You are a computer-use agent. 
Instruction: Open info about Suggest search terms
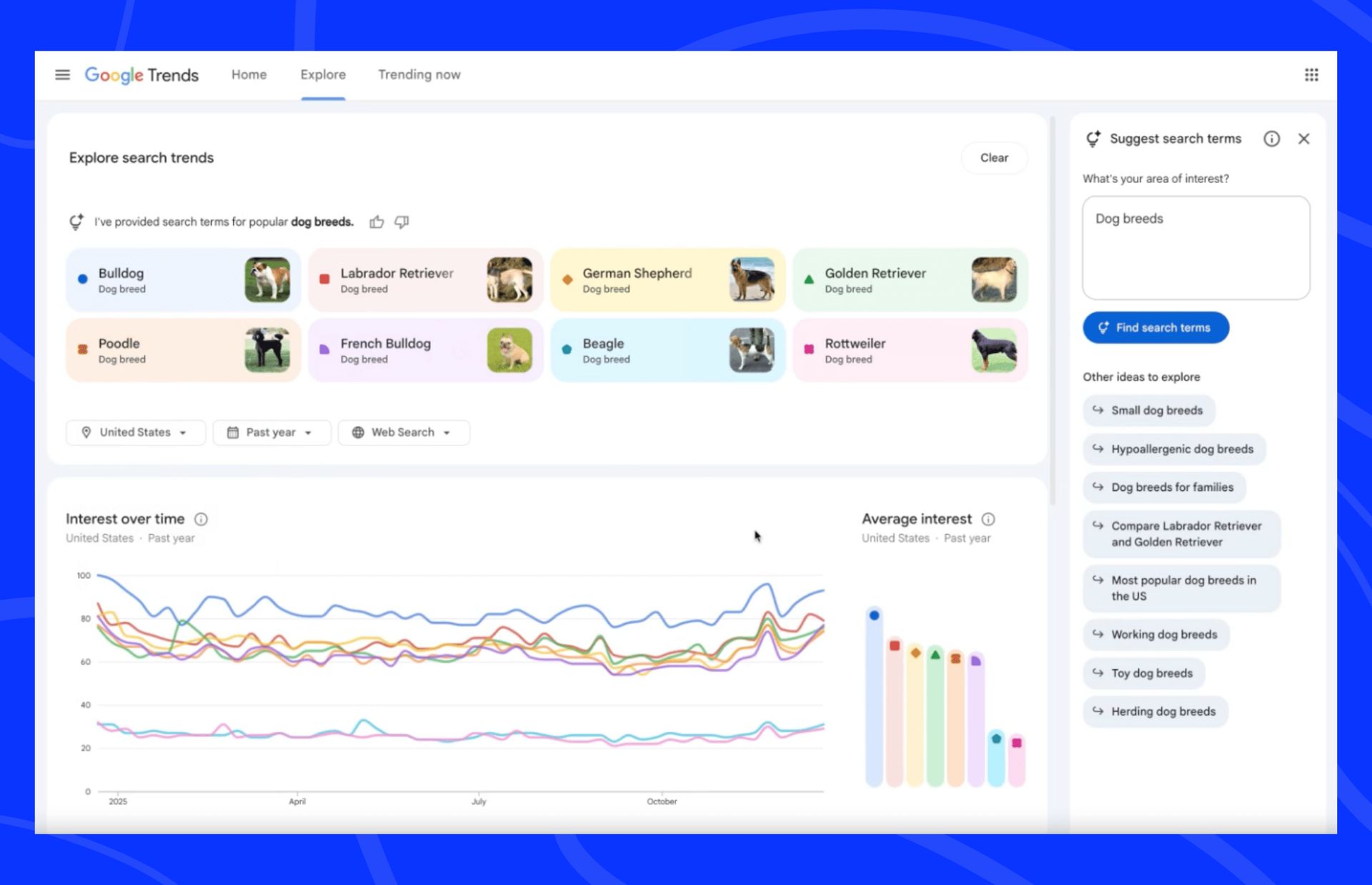[1271, 139]
